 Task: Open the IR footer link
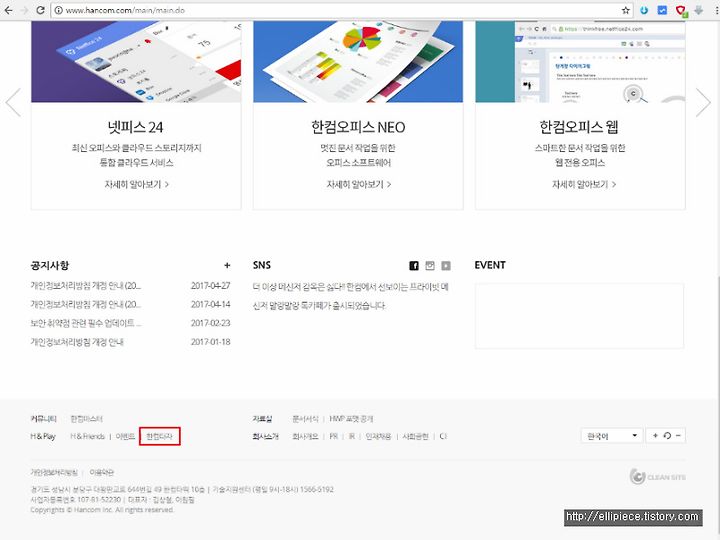(352, 436)
